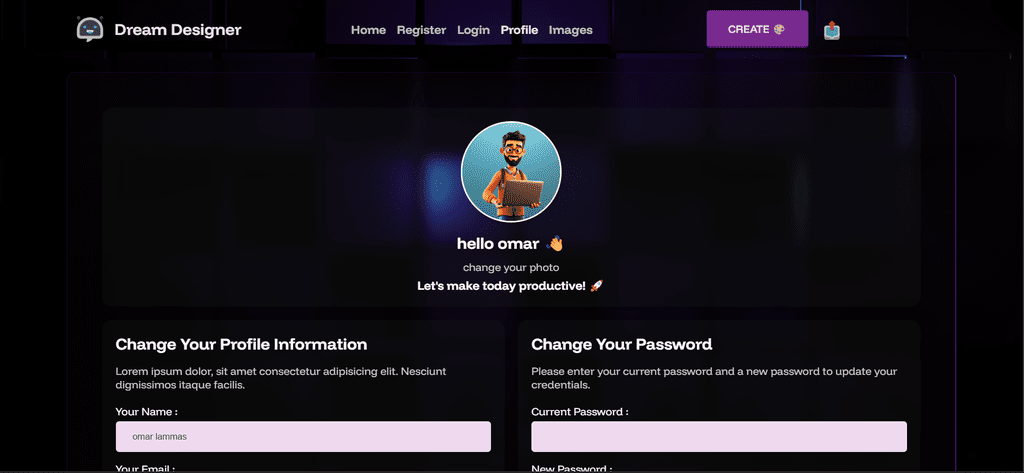Click the Dream Designer brand name
The height and width of the screenshot is (473, 1024).
(178, 29)
